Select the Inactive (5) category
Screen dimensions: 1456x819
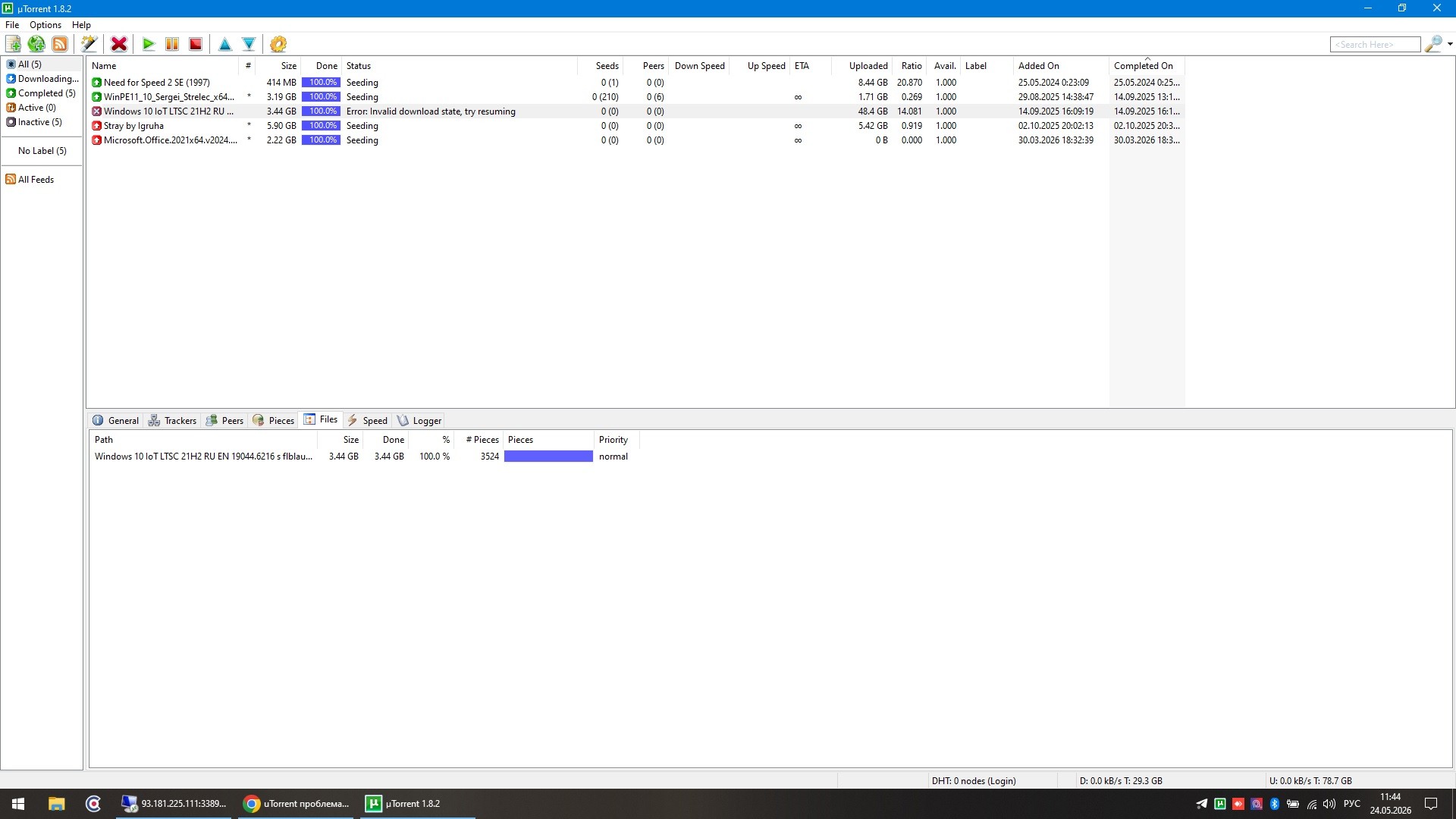40,122
